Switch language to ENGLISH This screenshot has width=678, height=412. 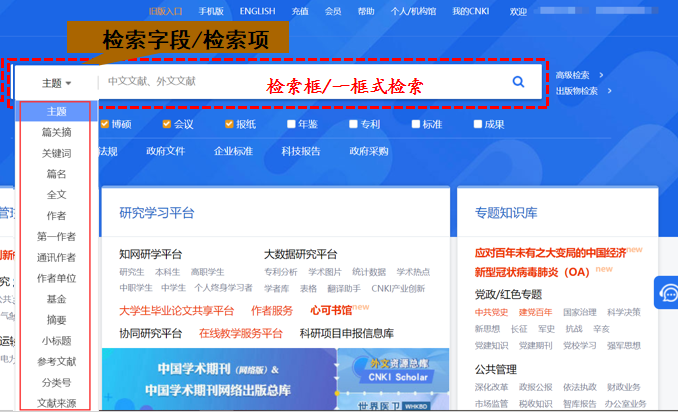257,11
